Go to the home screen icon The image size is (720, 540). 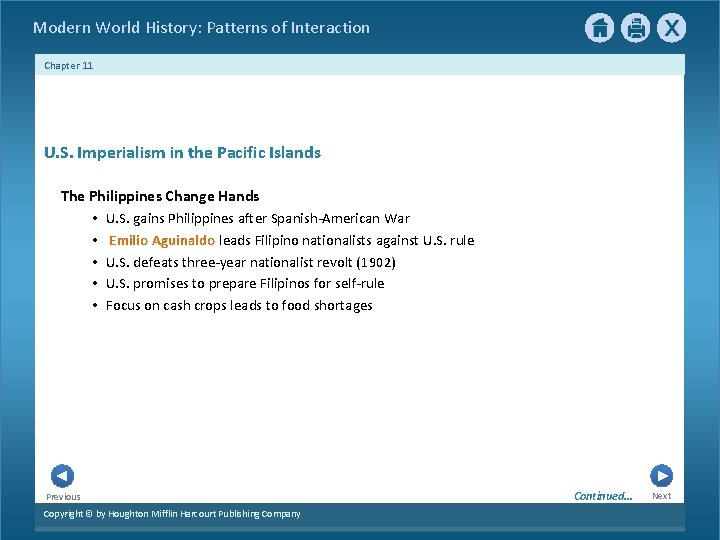coord(599,28)
